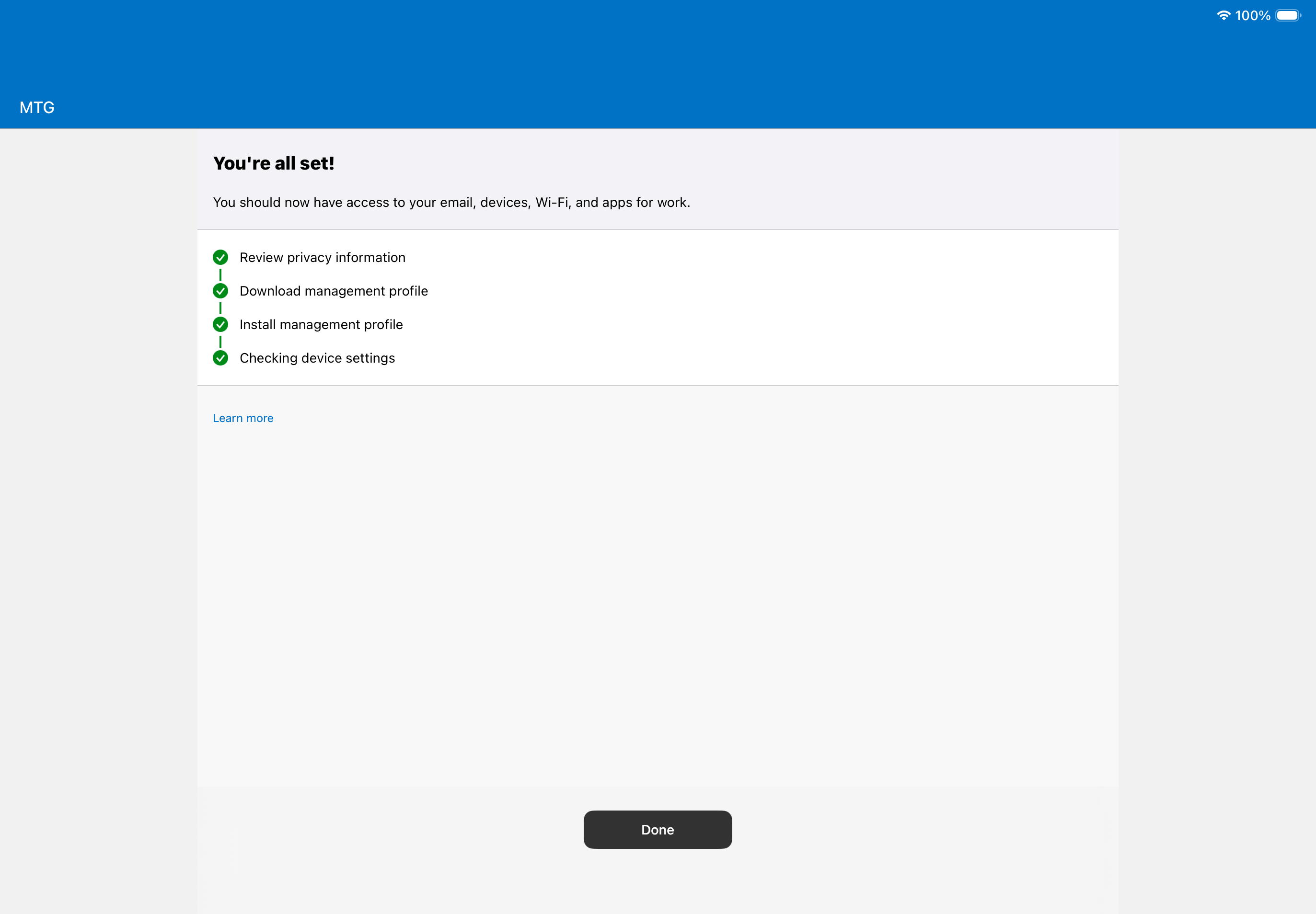The image size is (1316, 914).
Task: Click the 100% battery percentage indicator
Action: pyautogui.click(x=1255, y=14)
